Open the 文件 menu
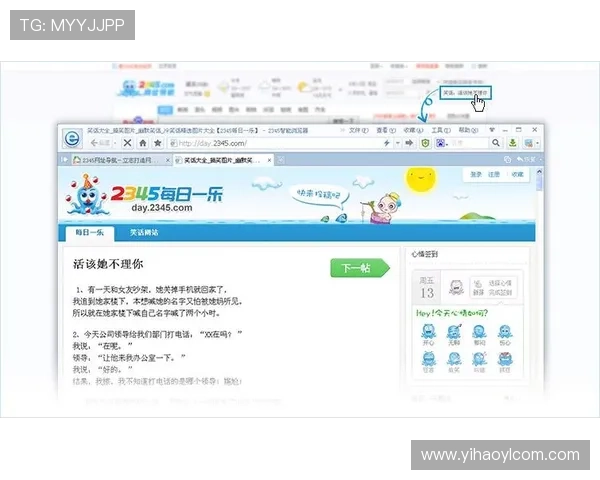Image resolution: width=600 pixels, height=480 pixels. [x=359, y=131]
